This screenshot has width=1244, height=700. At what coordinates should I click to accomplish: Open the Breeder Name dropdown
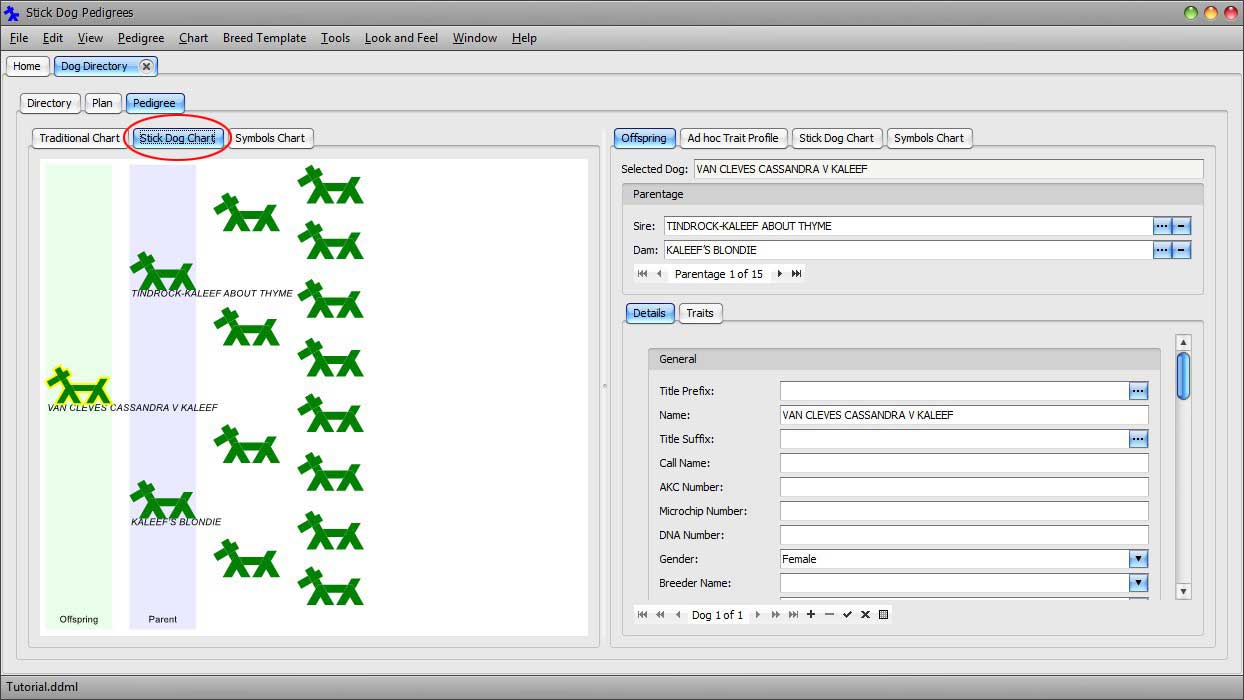point(1139,583)
